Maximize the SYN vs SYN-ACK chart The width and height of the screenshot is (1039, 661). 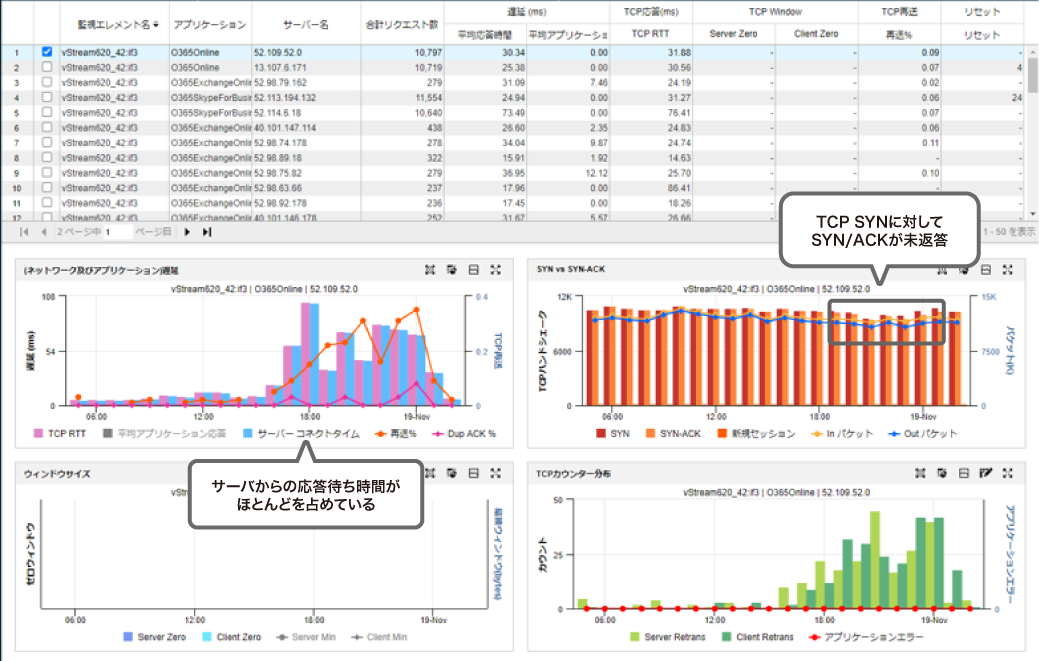click(x=1007, y=270)
